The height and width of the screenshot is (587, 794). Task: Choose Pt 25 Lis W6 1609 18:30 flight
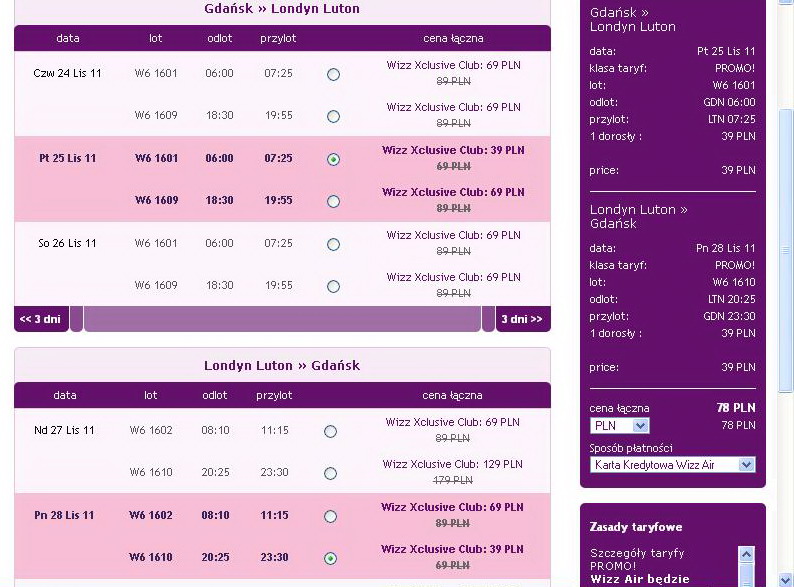click(x=333, y=202)
